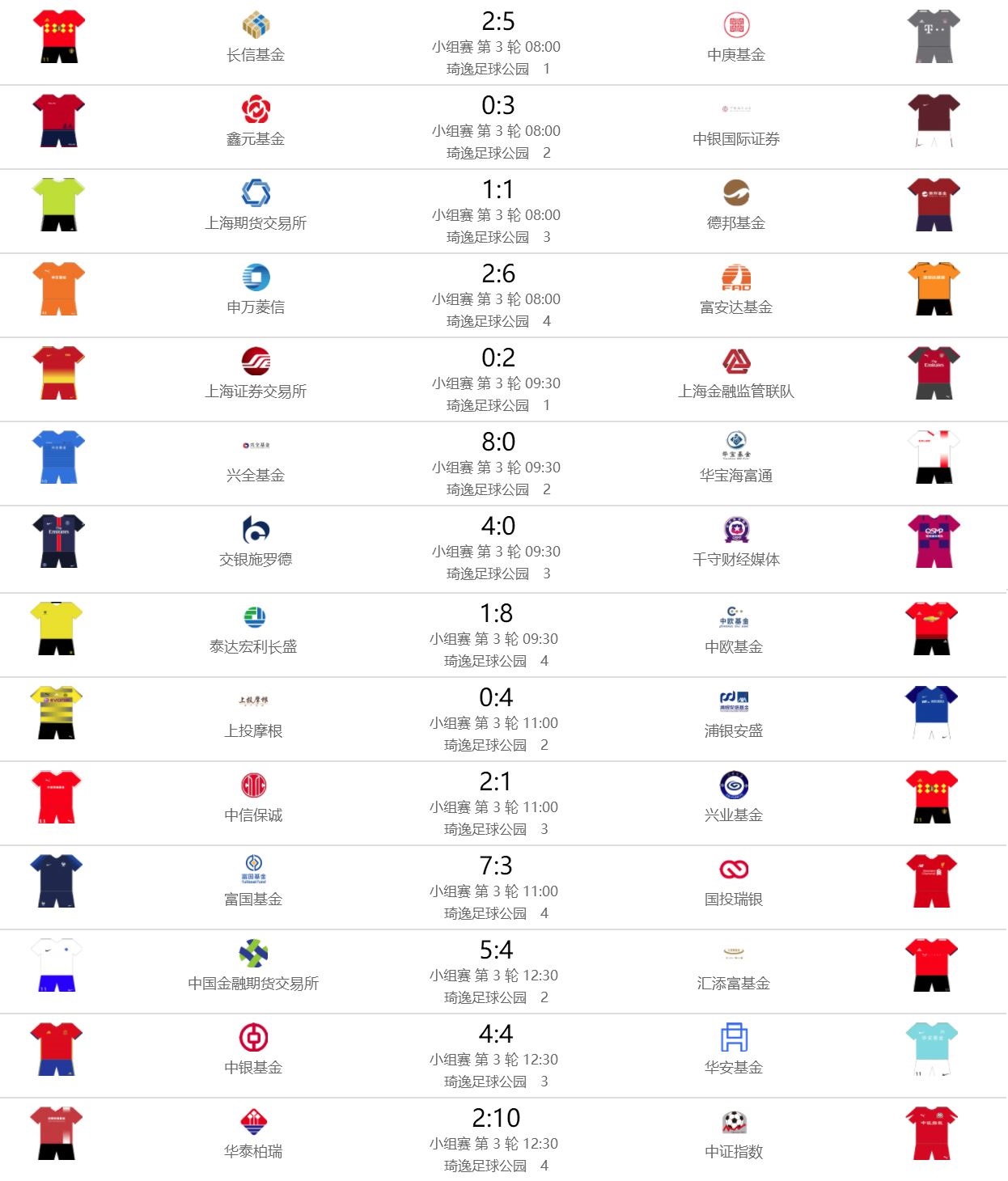Click 上海期货交易所's lime green jersey
The height and width of the screenshot is (1181, 1008).
pos(58,204)
